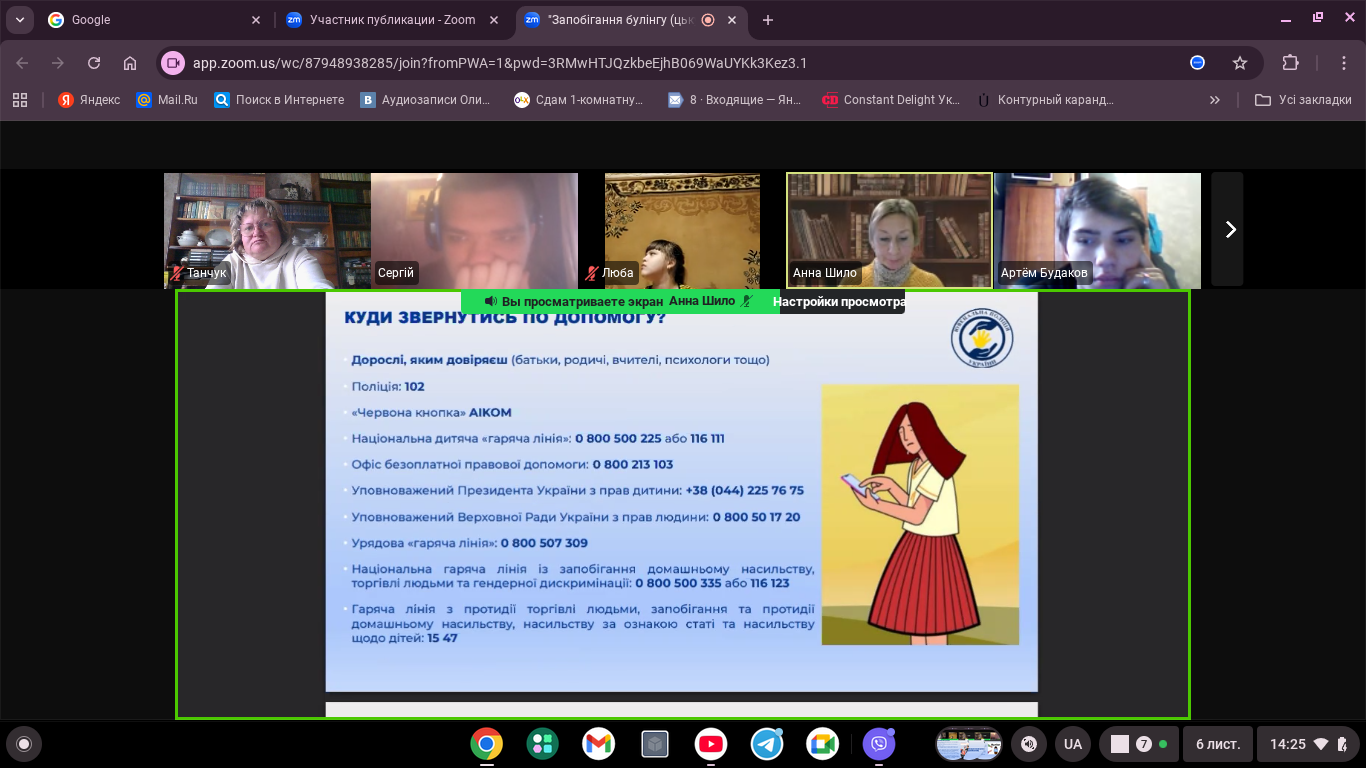Go to the browser home page
Screen dimensions: 1366x768
(x=130, y=63)
